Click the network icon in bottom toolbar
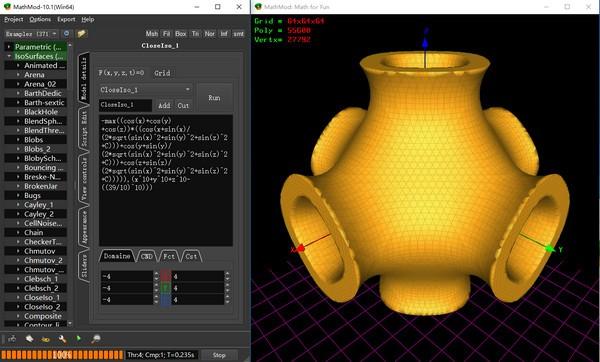This screenshot has width=600, height=362. [12, 339]
